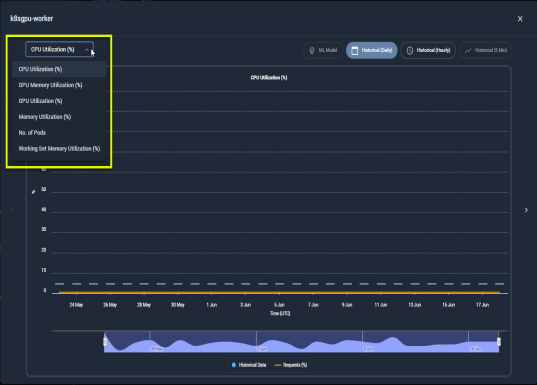Screen dimensions: 537x385
Task: Toggle Historical Data series in legend
Action: pos(249,365)
